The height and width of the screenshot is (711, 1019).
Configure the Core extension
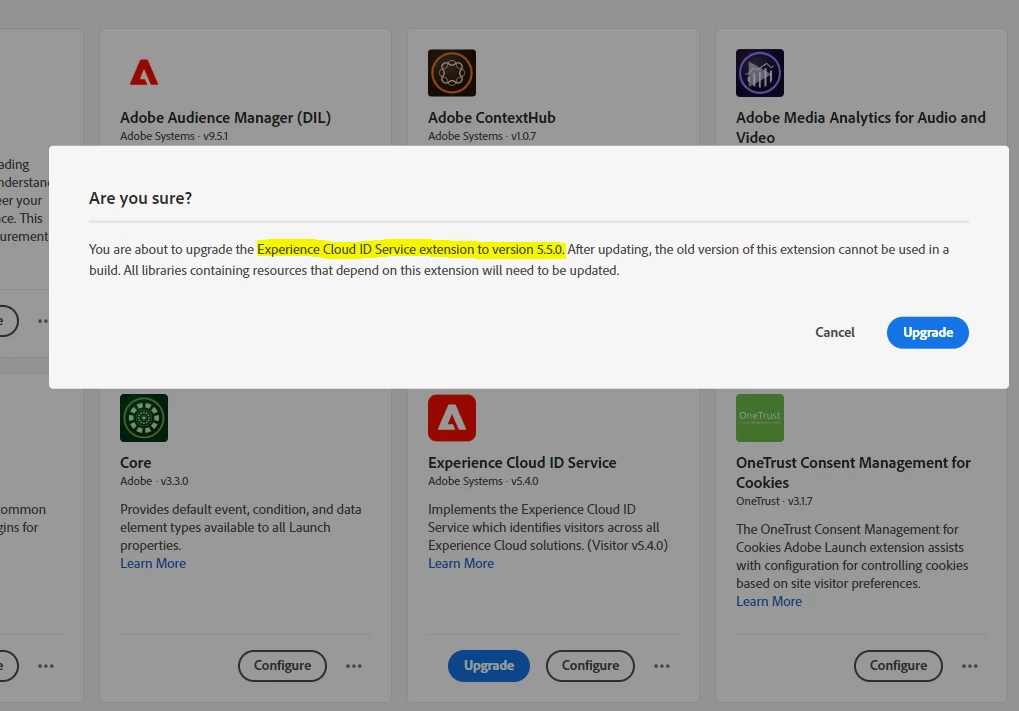click(282, 666)
